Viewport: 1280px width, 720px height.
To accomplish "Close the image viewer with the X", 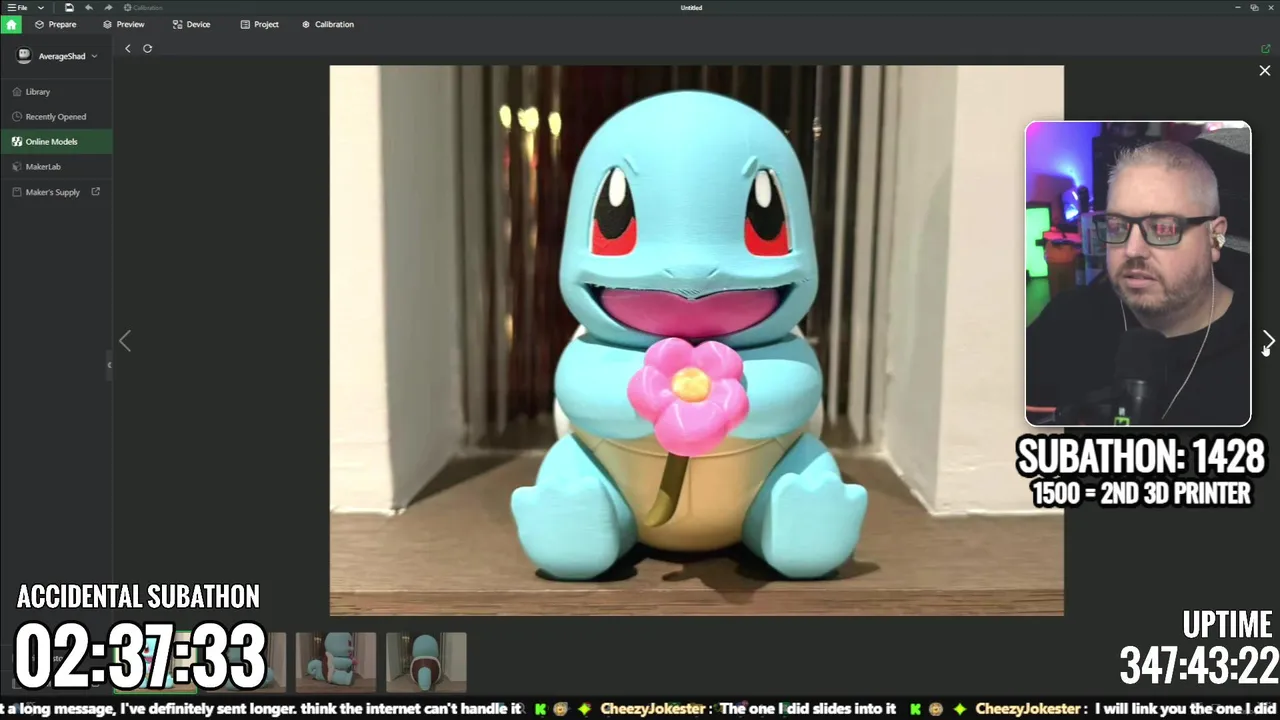I will (x=1264, y=71).
